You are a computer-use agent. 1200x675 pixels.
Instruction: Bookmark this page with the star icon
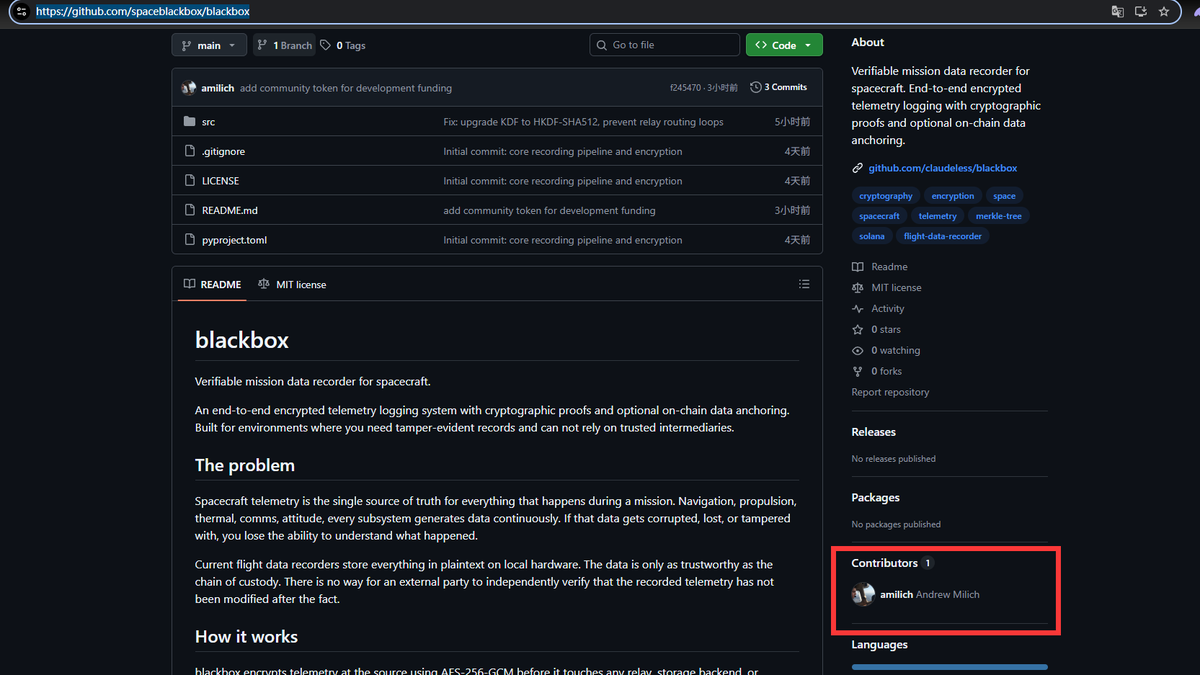(1164, 11)
